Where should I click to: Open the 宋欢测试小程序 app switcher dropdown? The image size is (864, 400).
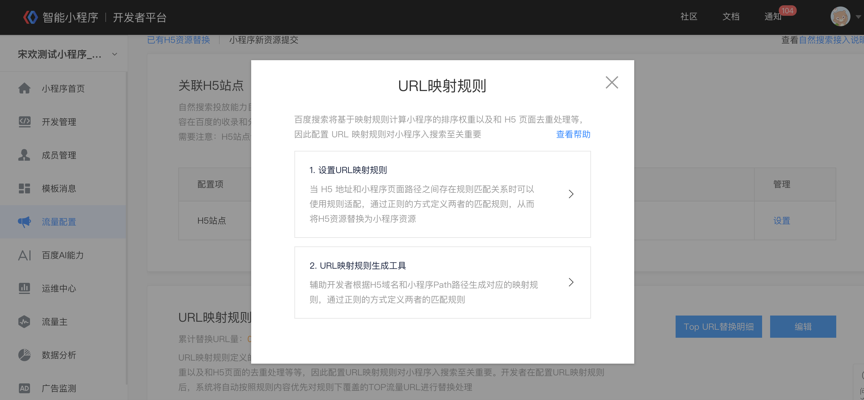click(x=114, y=55)
